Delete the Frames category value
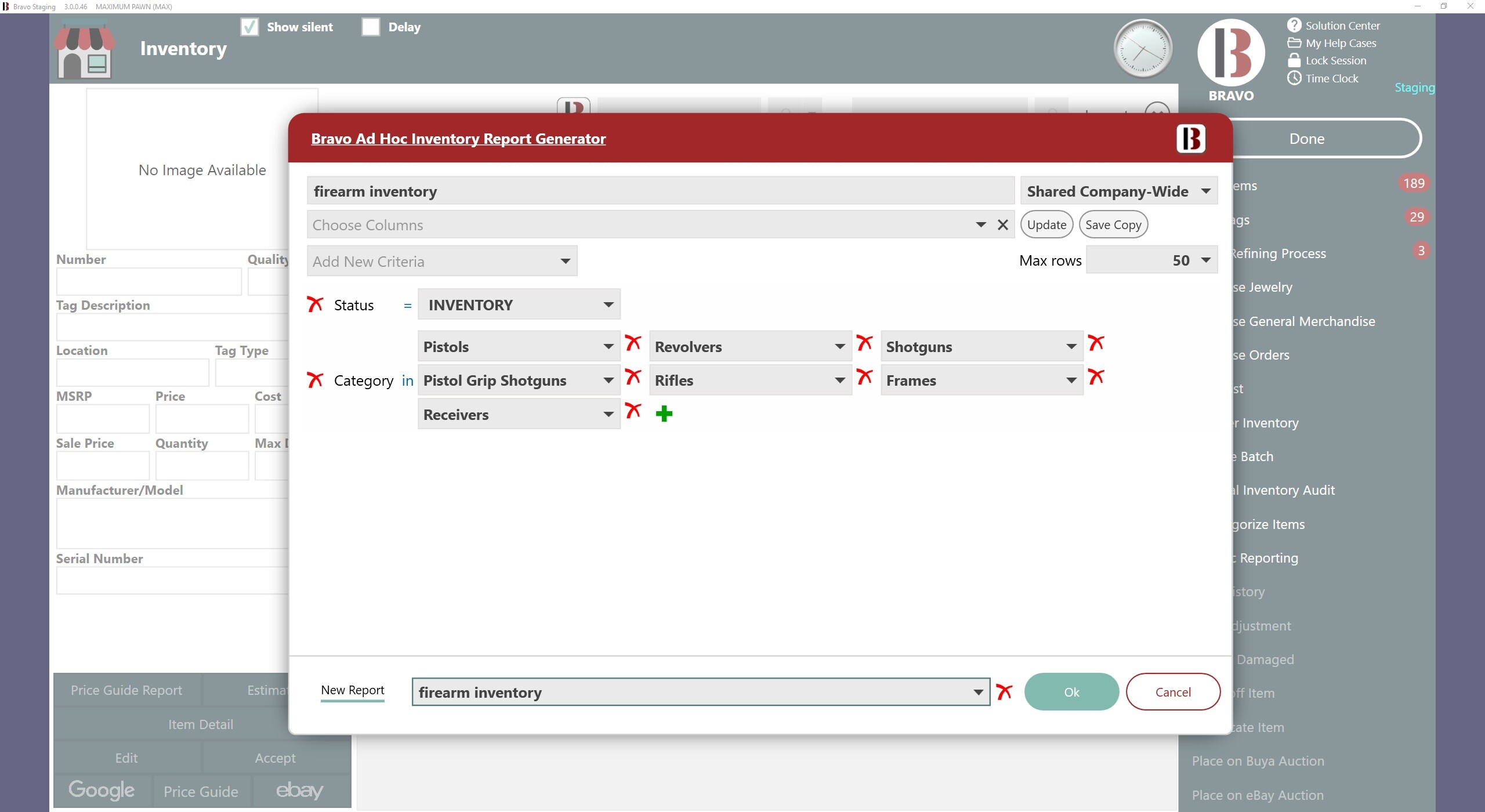Screen dimensions: 1485x812 click(1096, 377)
